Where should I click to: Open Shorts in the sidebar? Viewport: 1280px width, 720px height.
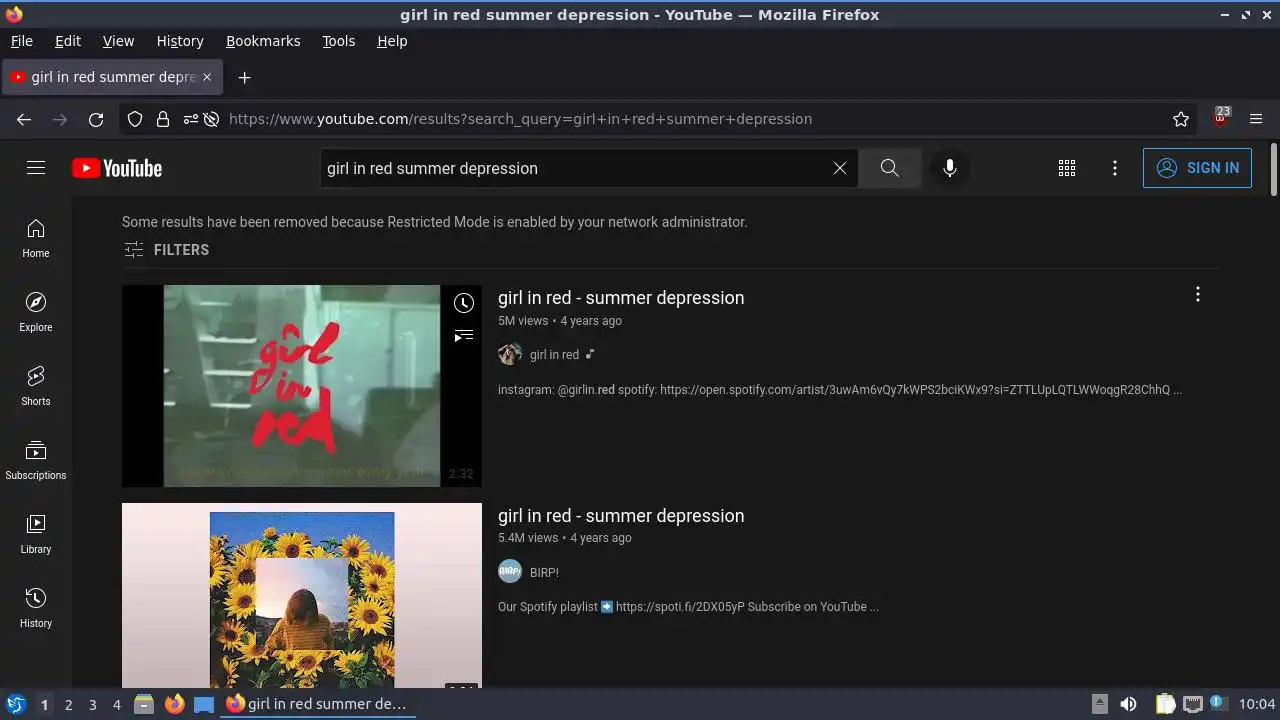pyautogui.click(x=36, y=386)
